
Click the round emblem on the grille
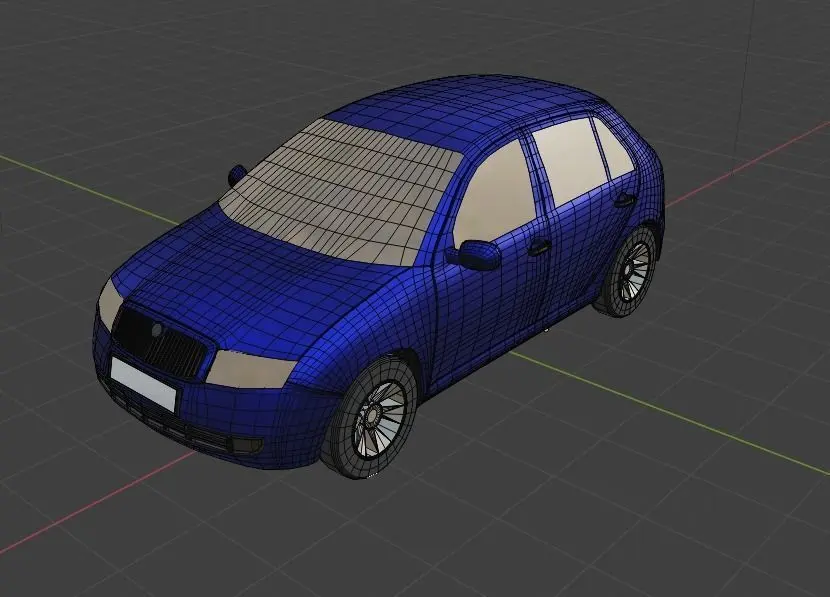pyautogui.click(x=157, y=330)
